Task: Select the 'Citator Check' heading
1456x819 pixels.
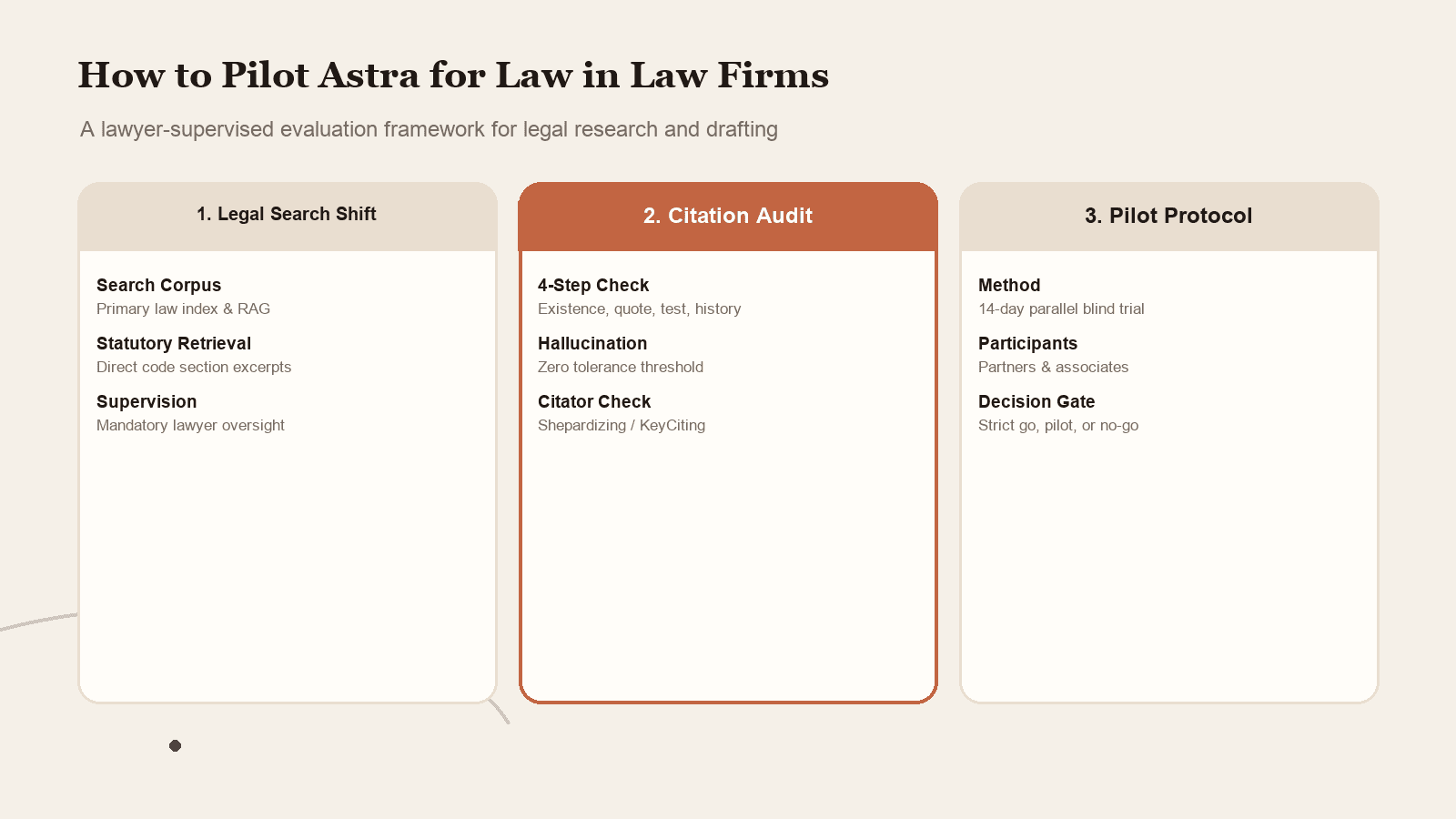Action: point(594,401)
